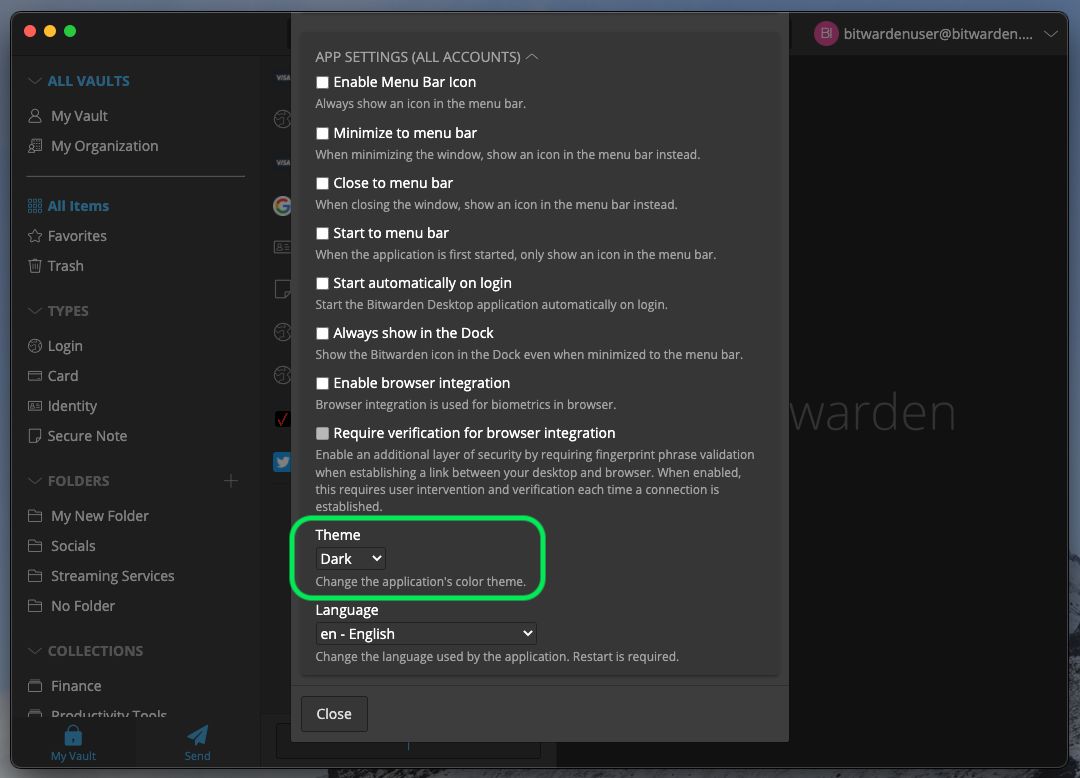Viewport: 1080px width, 778px height.
Task: Collapse the Collections section chevron
Action: (x=34, y=651)
